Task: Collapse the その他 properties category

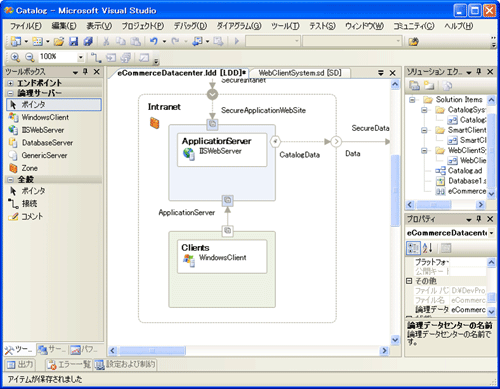Action: click(409, 281)
